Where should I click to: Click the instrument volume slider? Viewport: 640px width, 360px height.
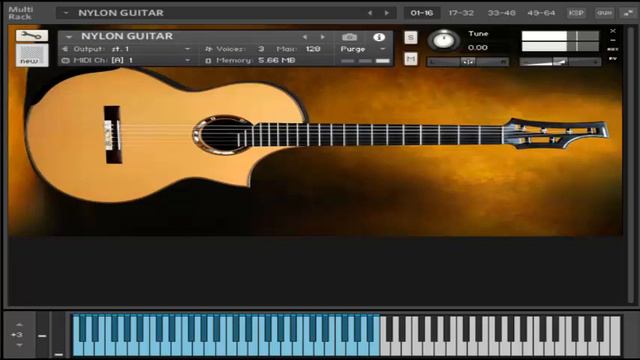pyautogui.click(x=560, y=62)
